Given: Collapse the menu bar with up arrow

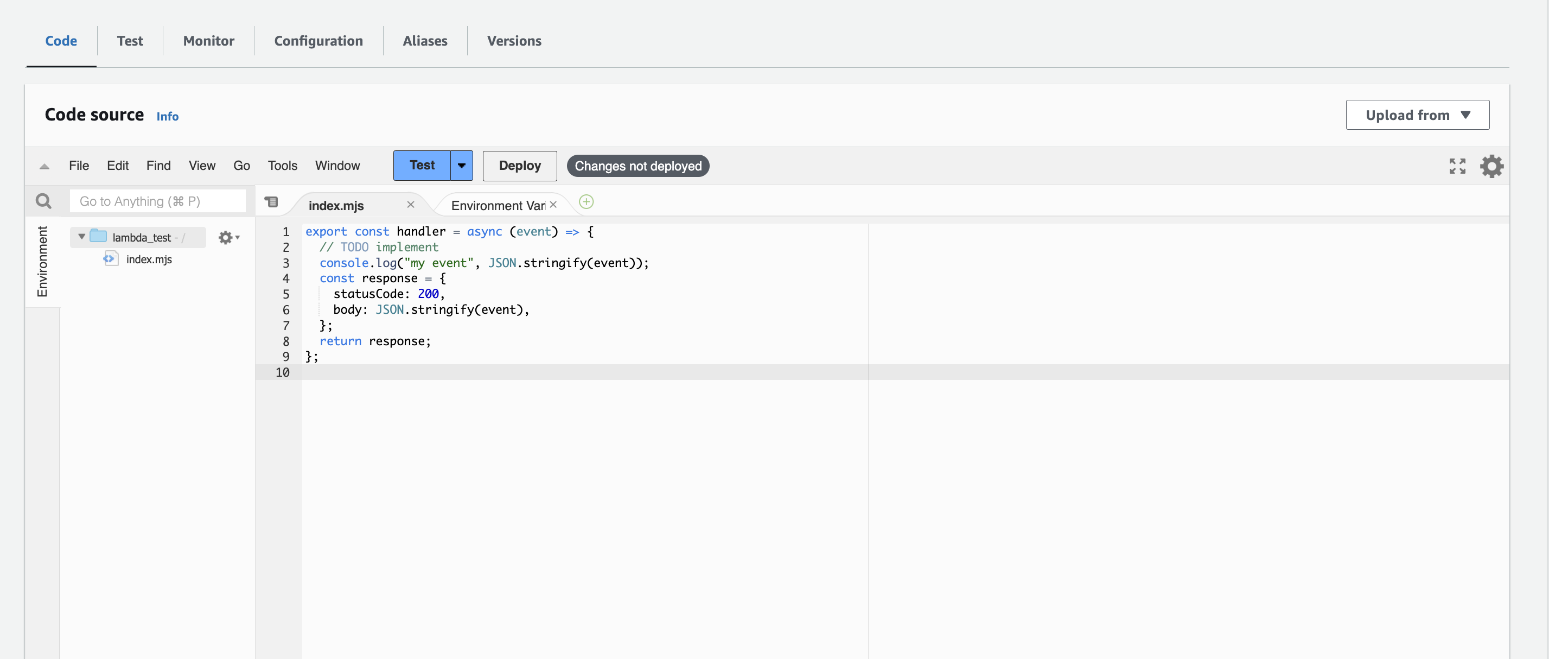Looking at the screenshot, I should pyautogui.click(x=44, y=166).
